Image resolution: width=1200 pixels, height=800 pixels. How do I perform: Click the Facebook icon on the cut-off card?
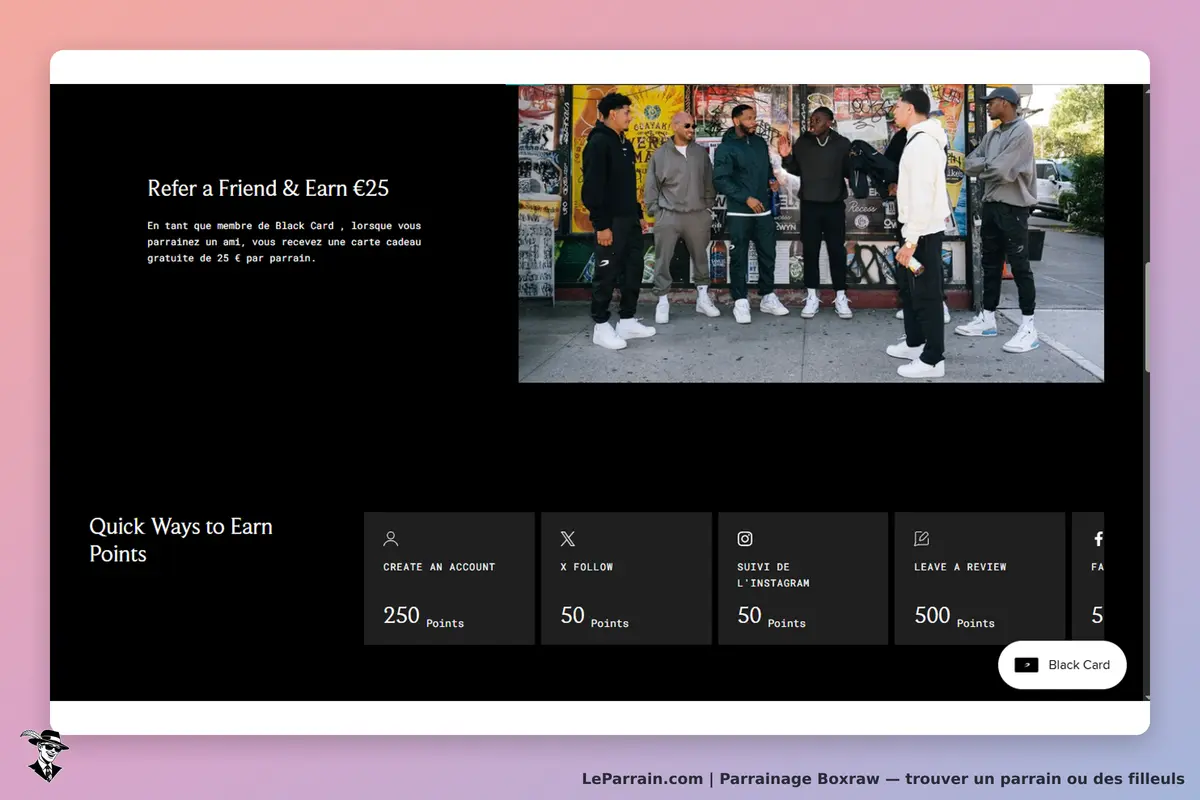point(1098,539)
